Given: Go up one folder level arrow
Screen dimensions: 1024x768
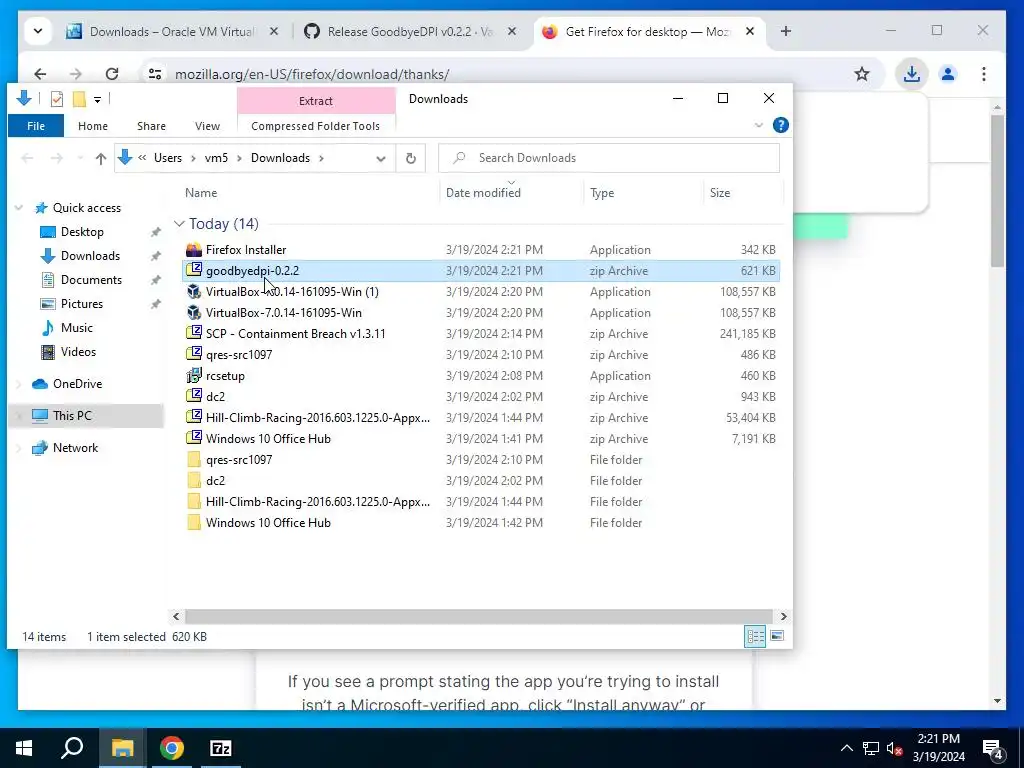Looking at the screenshot, I should point(101,158).
